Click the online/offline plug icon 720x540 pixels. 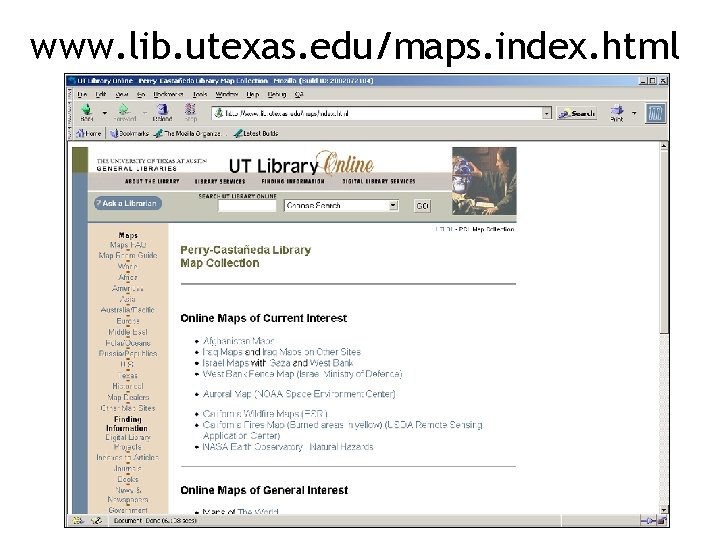click(x=647, y=521)
